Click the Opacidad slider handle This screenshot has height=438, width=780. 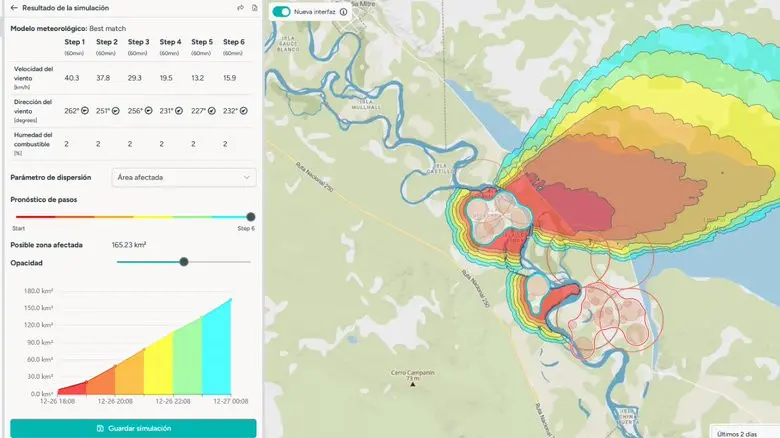coord(184,262)
